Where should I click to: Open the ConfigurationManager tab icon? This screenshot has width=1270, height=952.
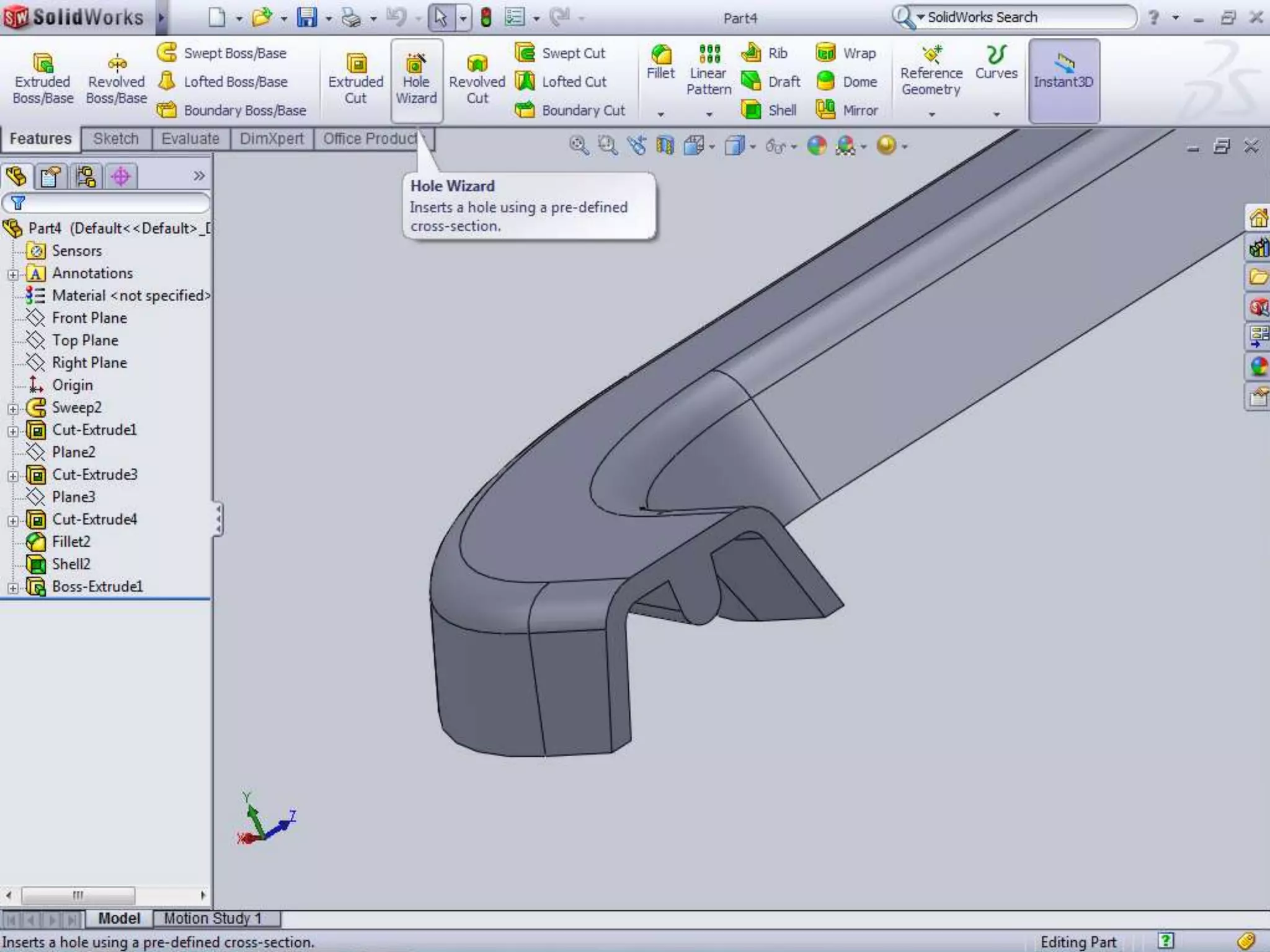pos(86,177)
